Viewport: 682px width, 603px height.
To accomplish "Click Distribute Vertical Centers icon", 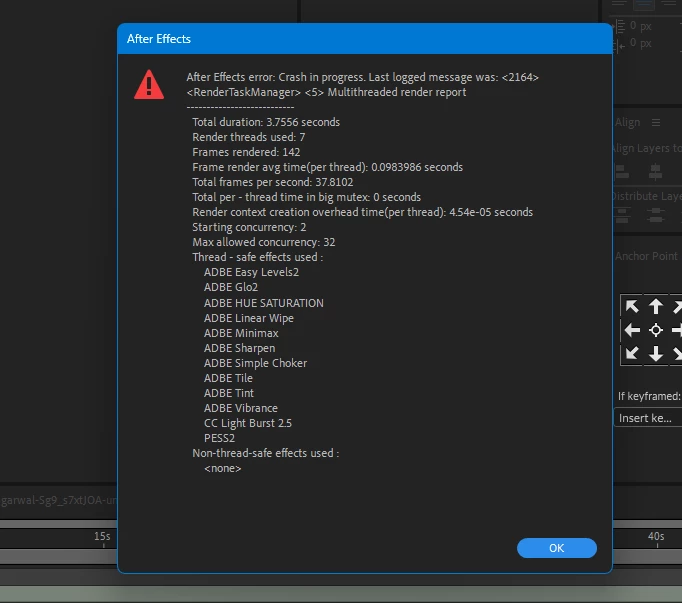I will [655, 215].
